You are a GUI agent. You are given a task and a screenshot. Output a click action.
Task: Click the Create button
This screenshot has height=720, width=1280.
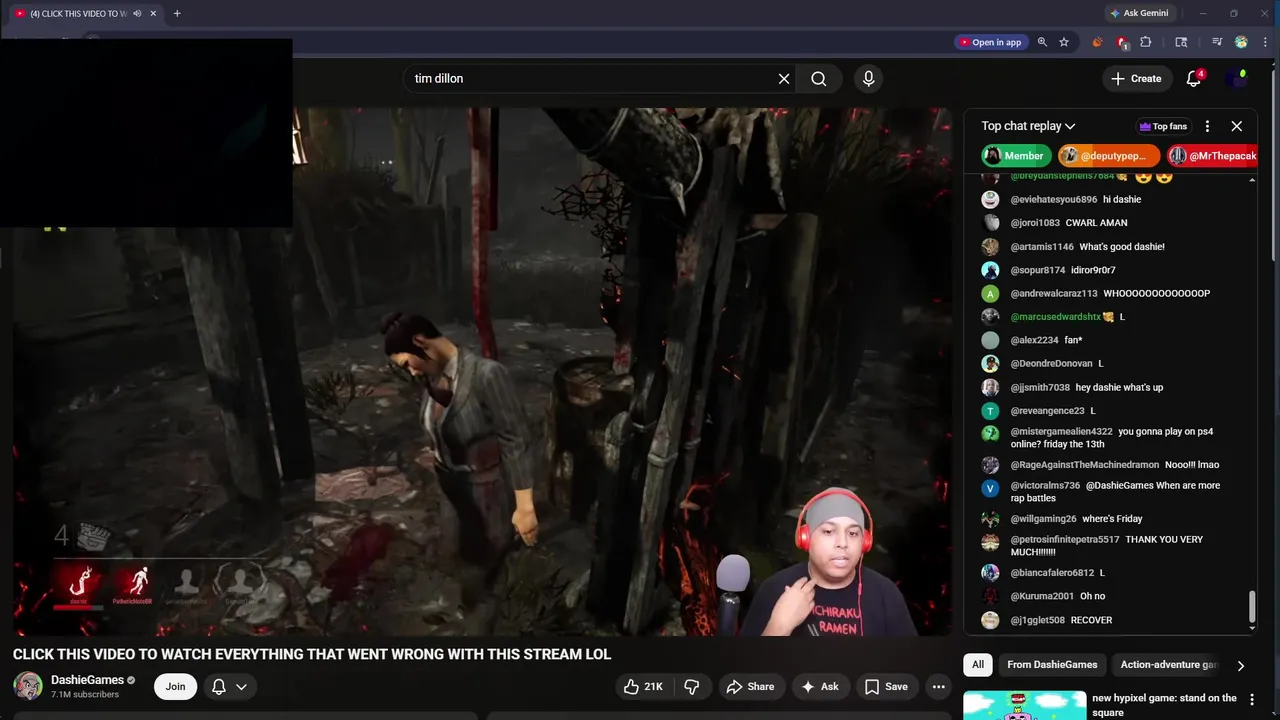click(x=1136, y=79)
